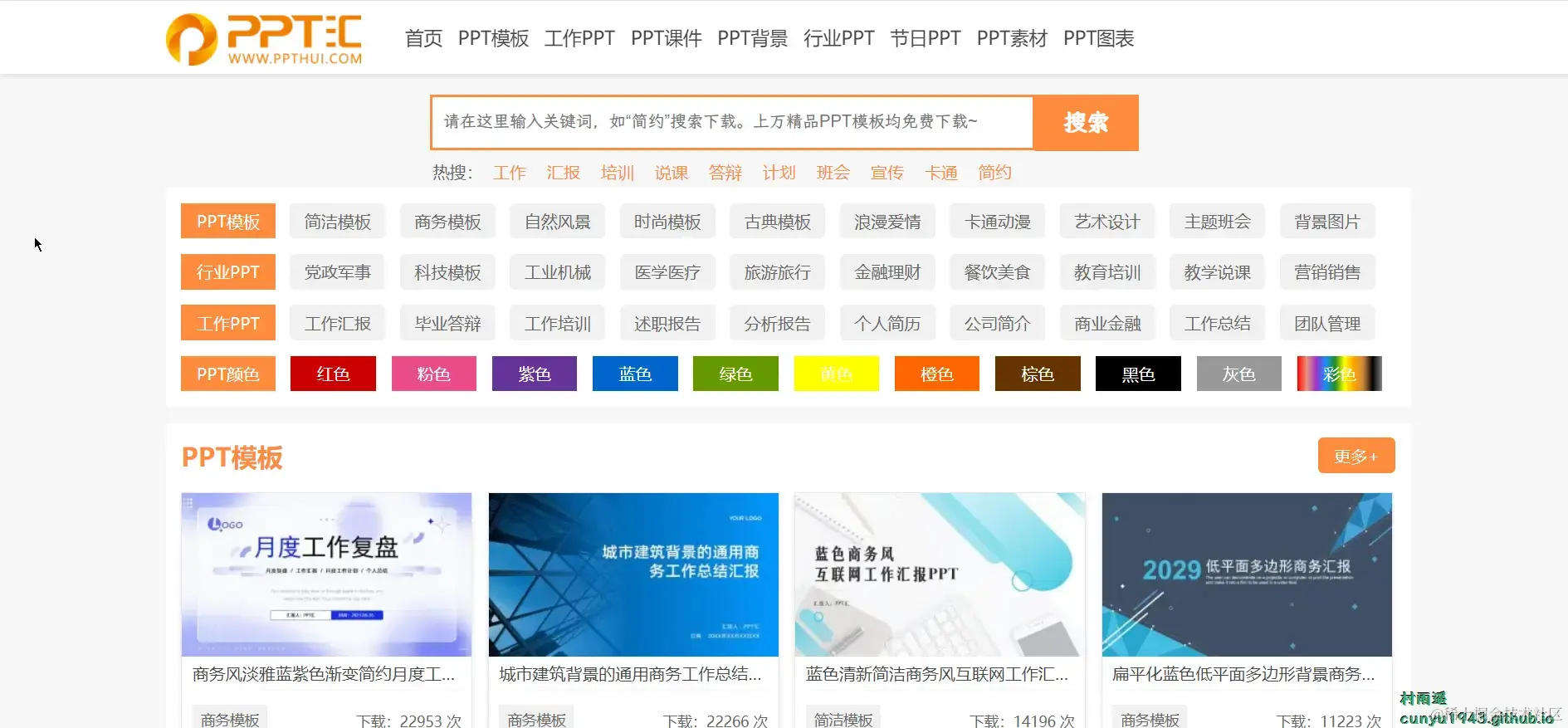
Task: Filter by rainbow 彩色 swatch
Action: pos(1340,374)
